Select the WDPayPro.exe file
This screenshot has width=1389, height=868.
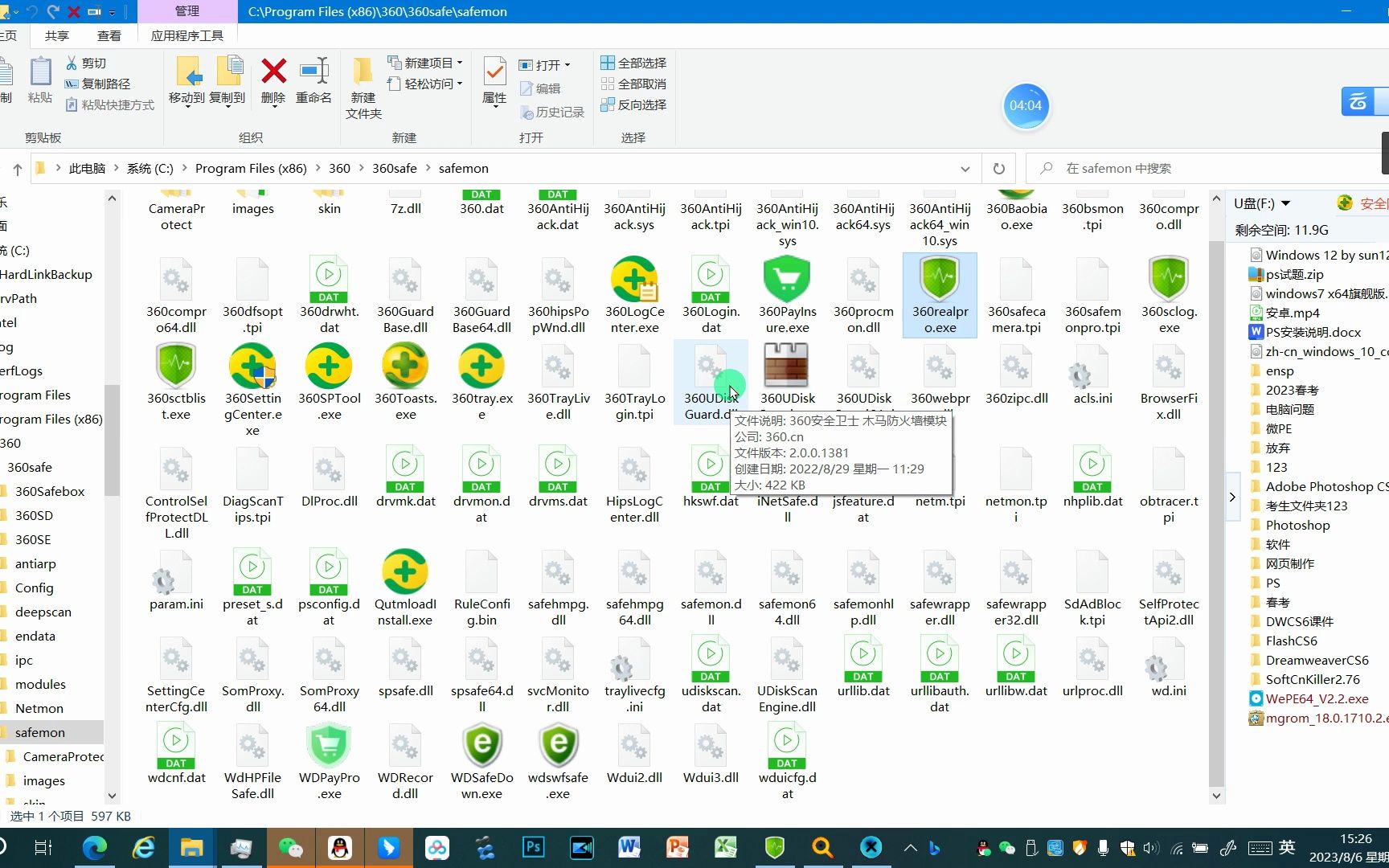click(x=329, y=762)
